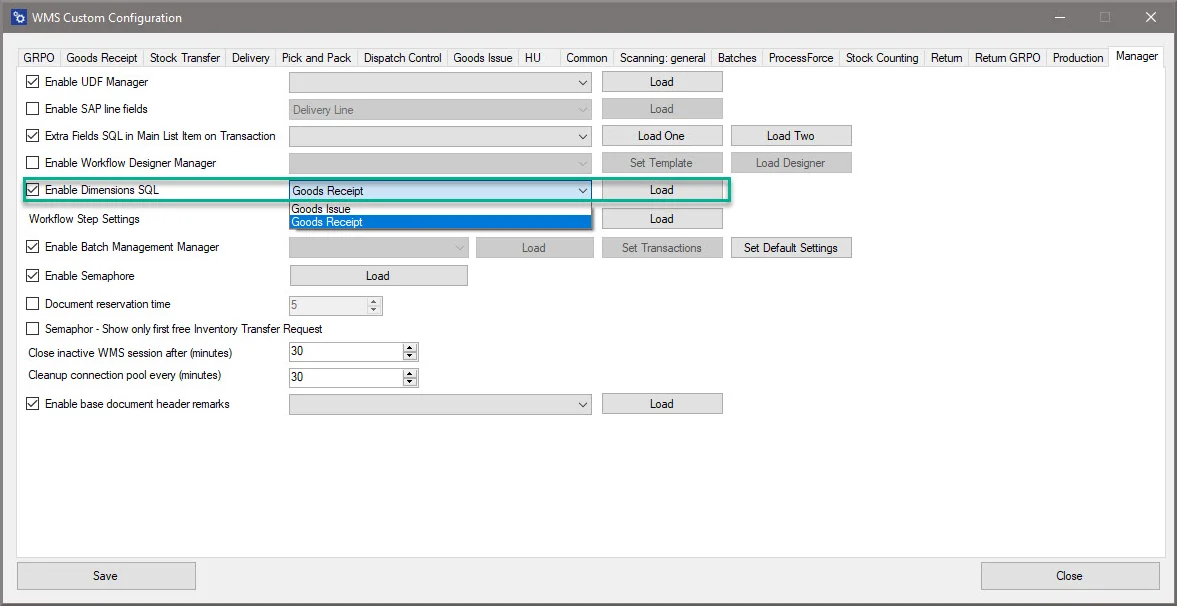The width and height of the screenshot is (1177, 606).
Task: Switch to Dispatch Control tab
Action: coord(403,58)
